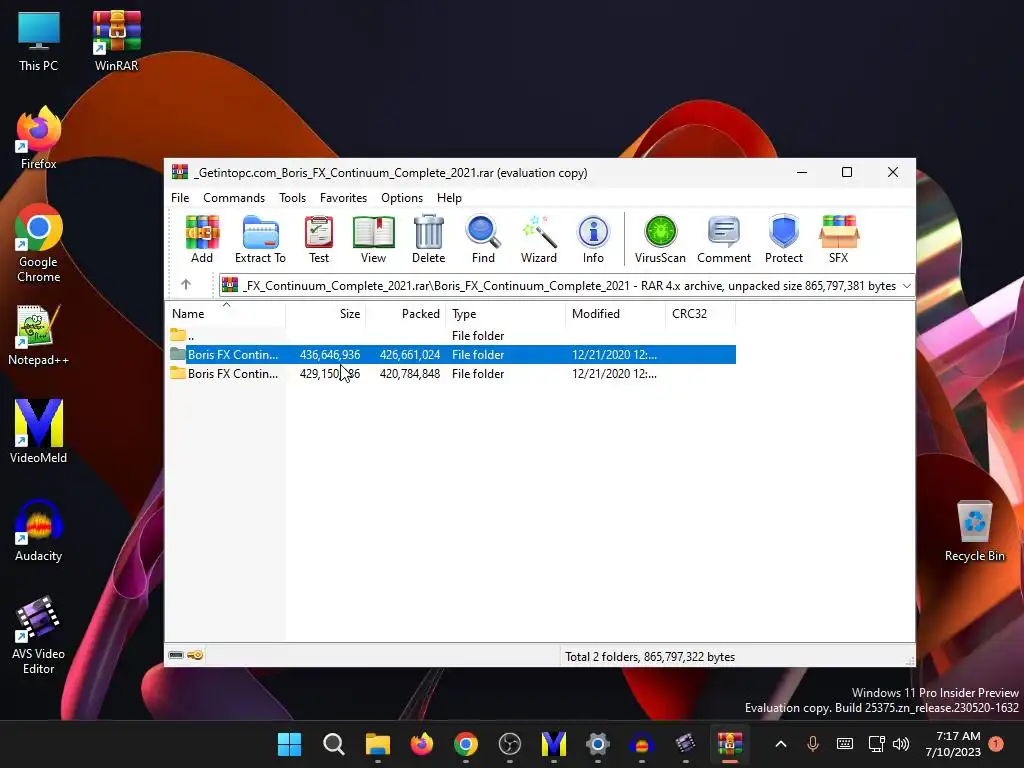Click WinRAR taskbar icon

(x=729, y=744)
